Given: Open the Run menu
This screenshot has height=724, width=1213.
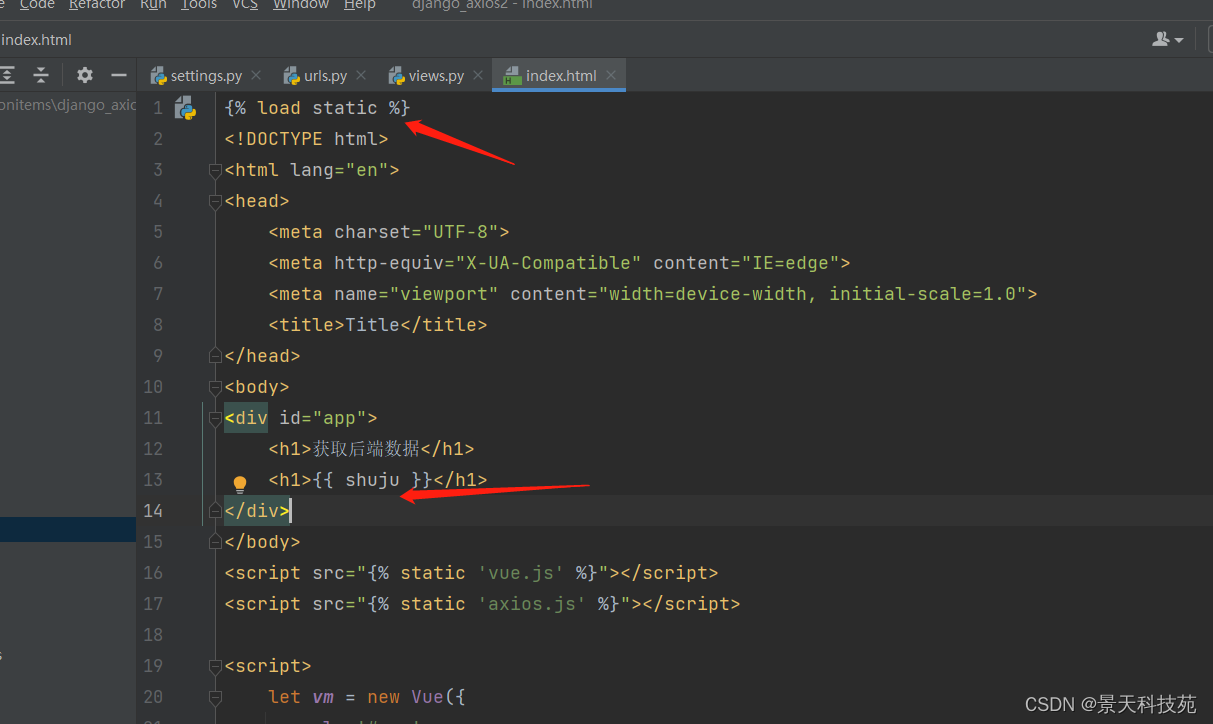Looking at the screenshot, I should coord(153,5).
